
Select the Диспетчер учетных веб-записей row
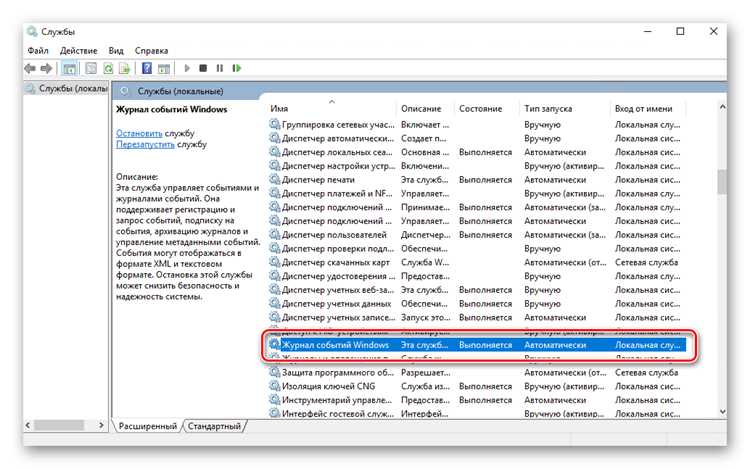point(477,290)
